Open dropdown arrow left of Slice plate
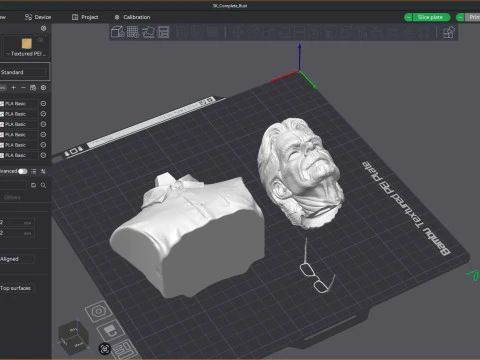480x360 pixels. (x=408, y=17)
